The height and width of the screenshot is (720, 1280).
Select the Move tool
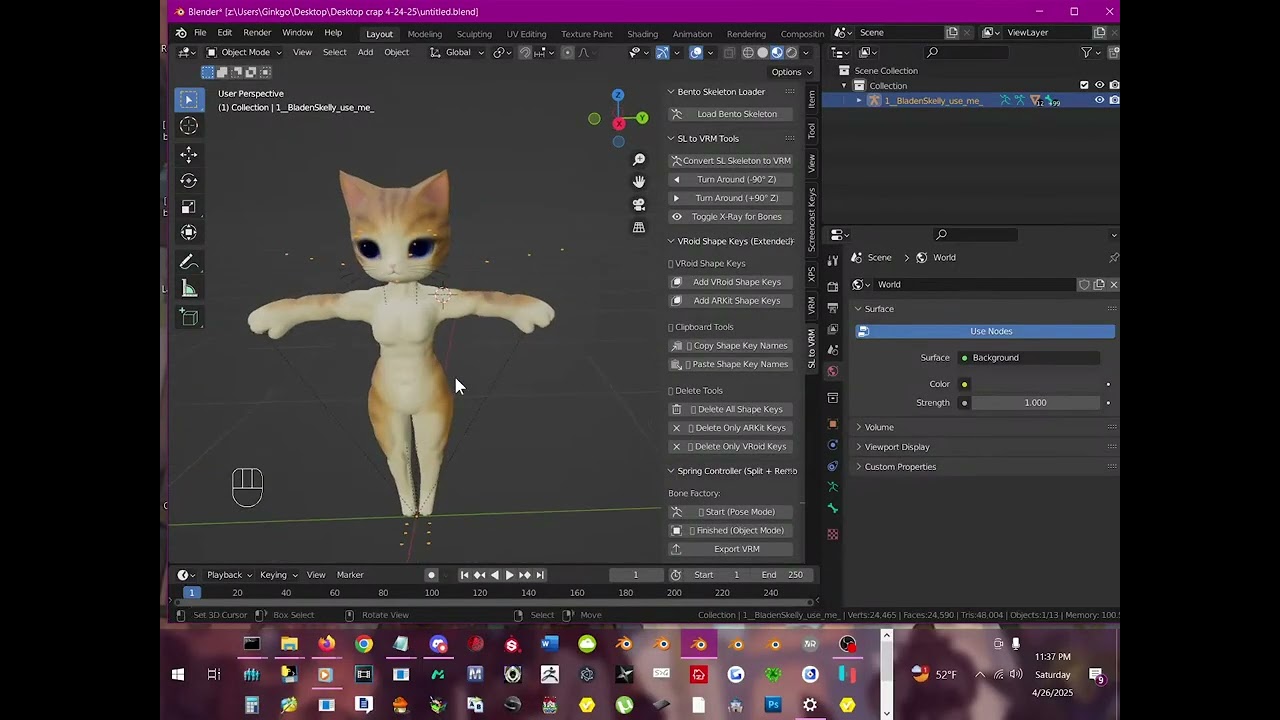click(188, 154)
